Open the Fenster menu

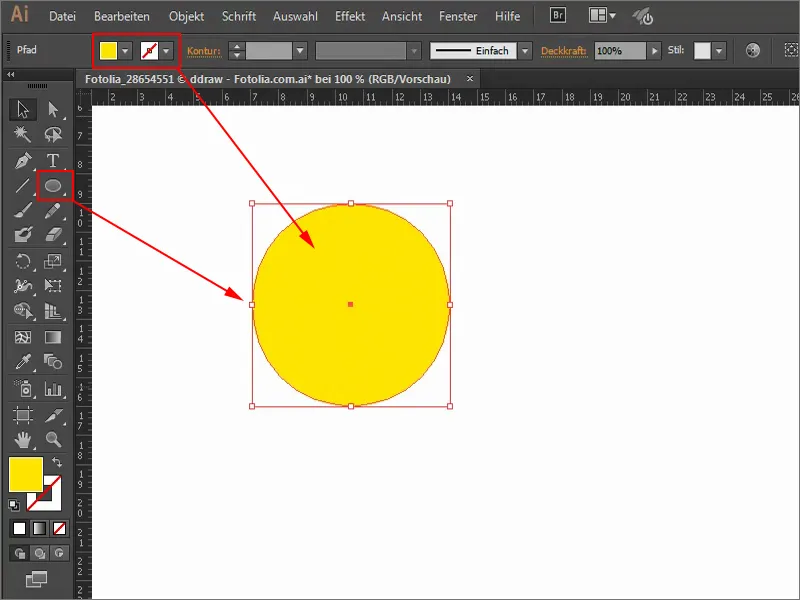458,16
